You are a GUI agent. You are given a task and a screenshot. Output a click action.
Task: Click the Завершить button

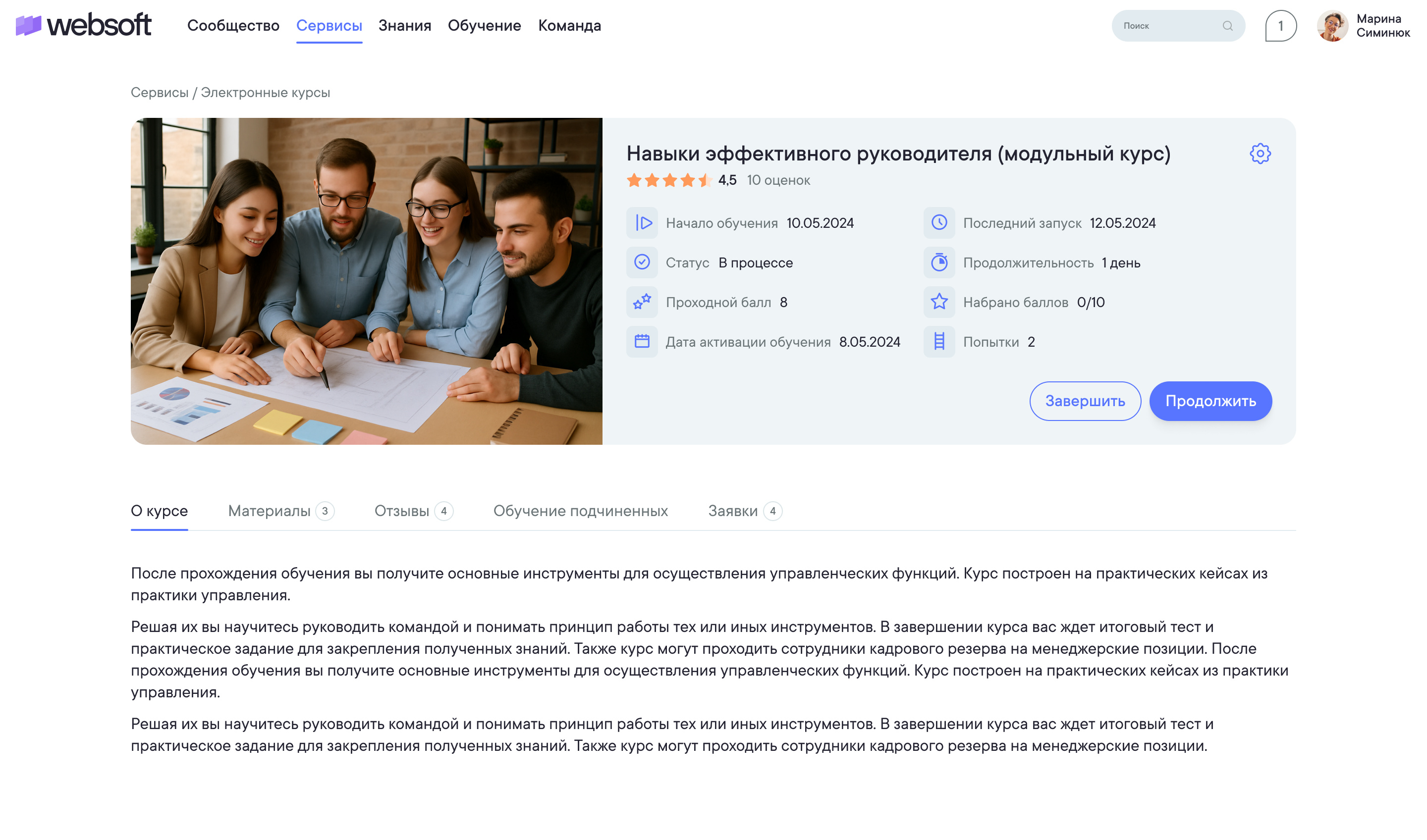(x=1085, y=401)
